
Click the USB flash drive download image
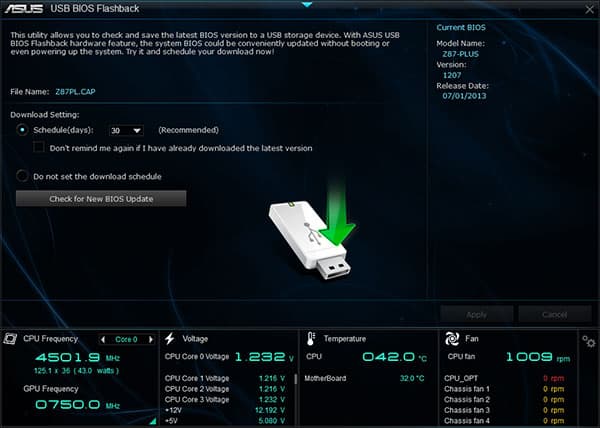pos(312,231)
